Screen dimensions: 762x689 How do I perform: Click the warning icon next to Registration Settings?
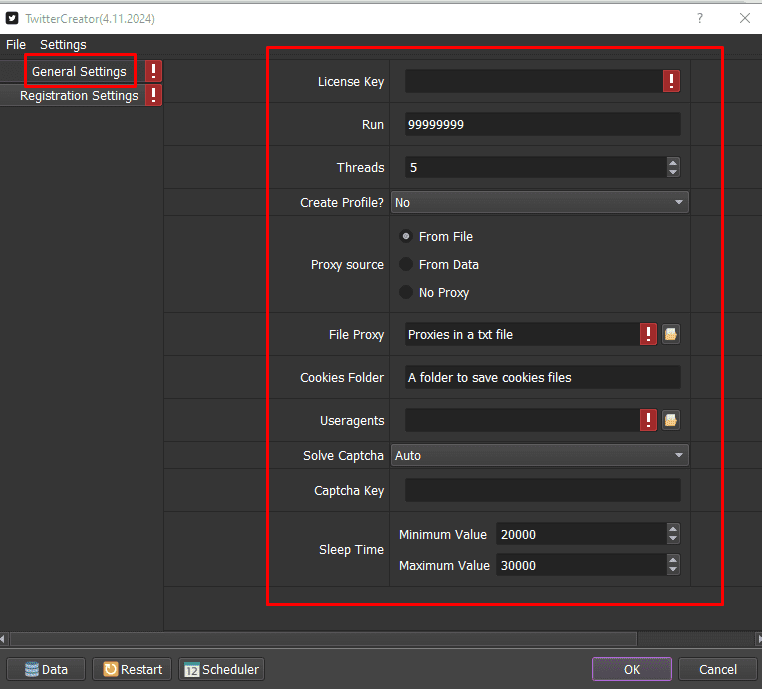coord(154,95)
